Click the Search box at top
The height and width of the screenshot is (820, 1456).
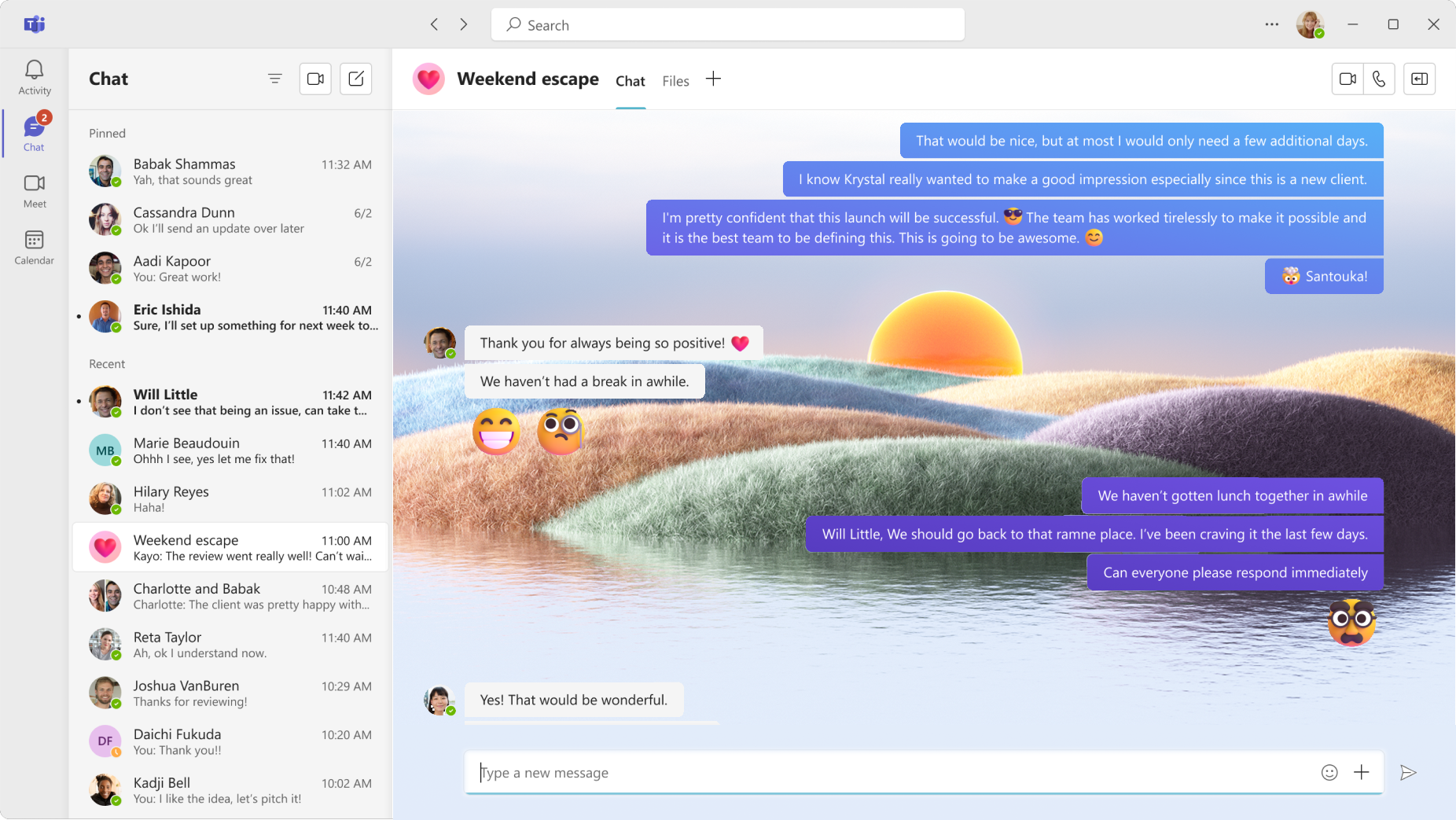[x=727, y=24]
